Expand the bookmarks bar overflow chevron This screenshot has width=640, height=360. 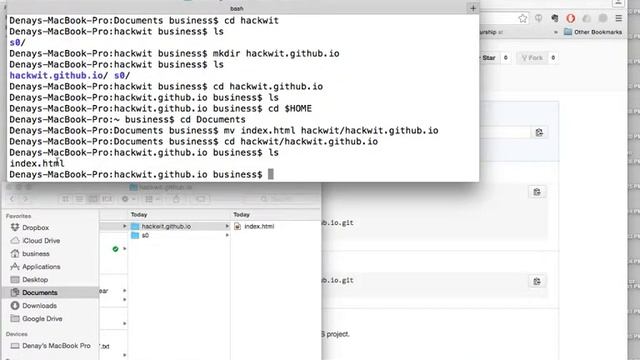[x=556, y=32]
